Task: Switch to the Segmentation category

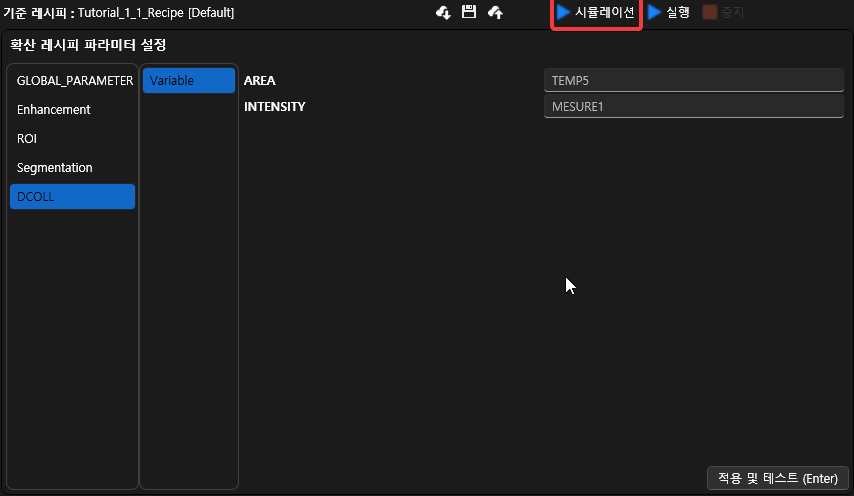Action: click(x=55, y=168)
